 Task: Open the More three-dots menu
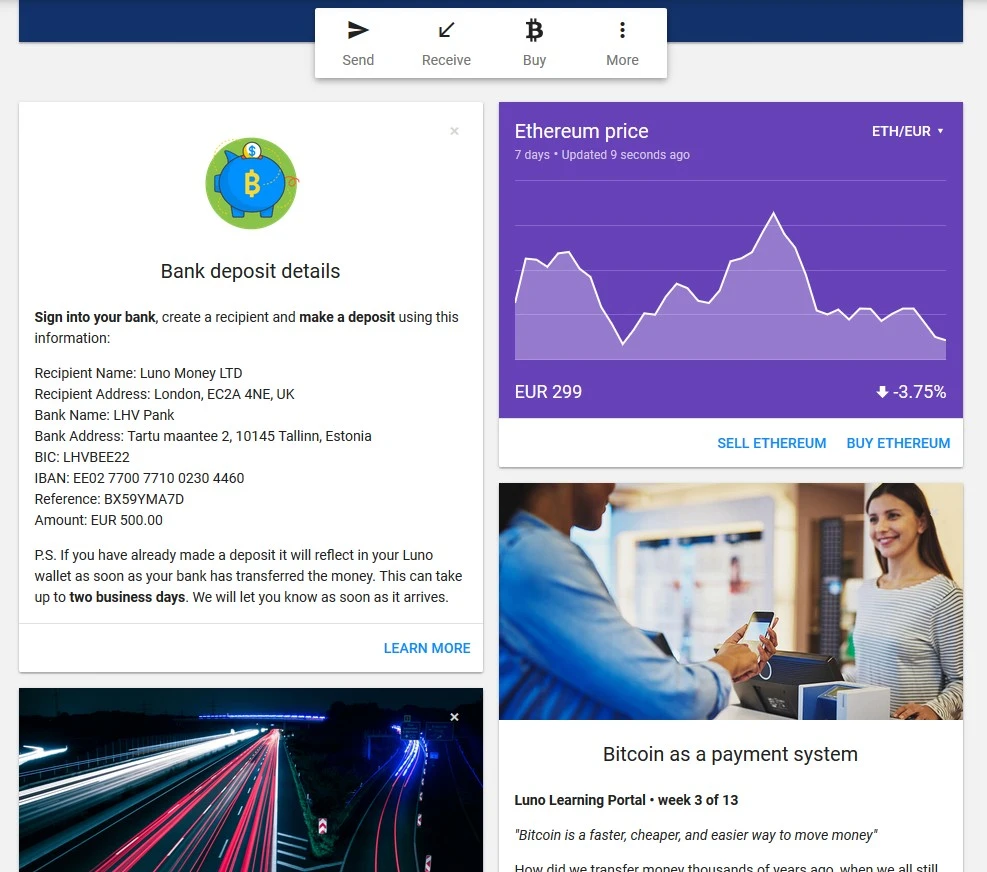[x=622, y=30]
